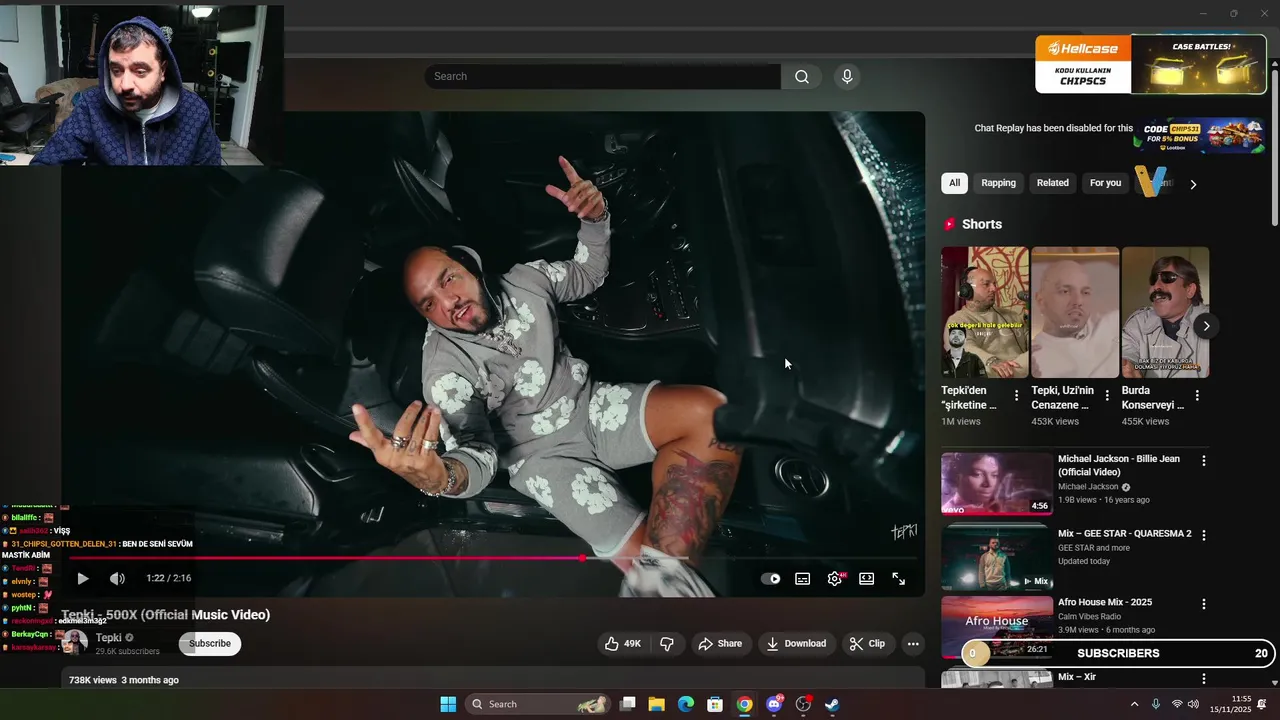Show more filter chips with the arrow
The height and width of the screenshot is (720, 1280).
(1193, 184)
